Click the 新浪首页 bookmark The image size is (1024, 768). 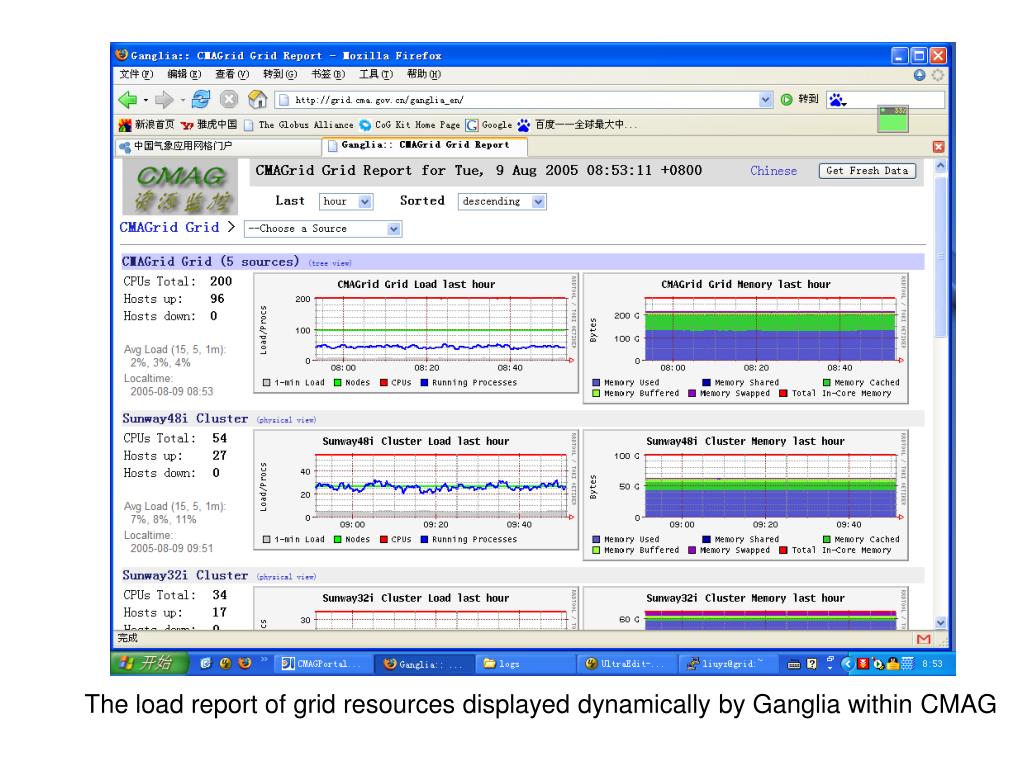(147, 125)
